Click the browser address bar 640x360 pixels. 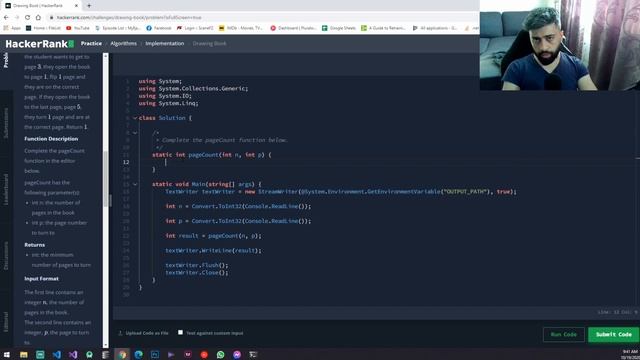(261, 18)
